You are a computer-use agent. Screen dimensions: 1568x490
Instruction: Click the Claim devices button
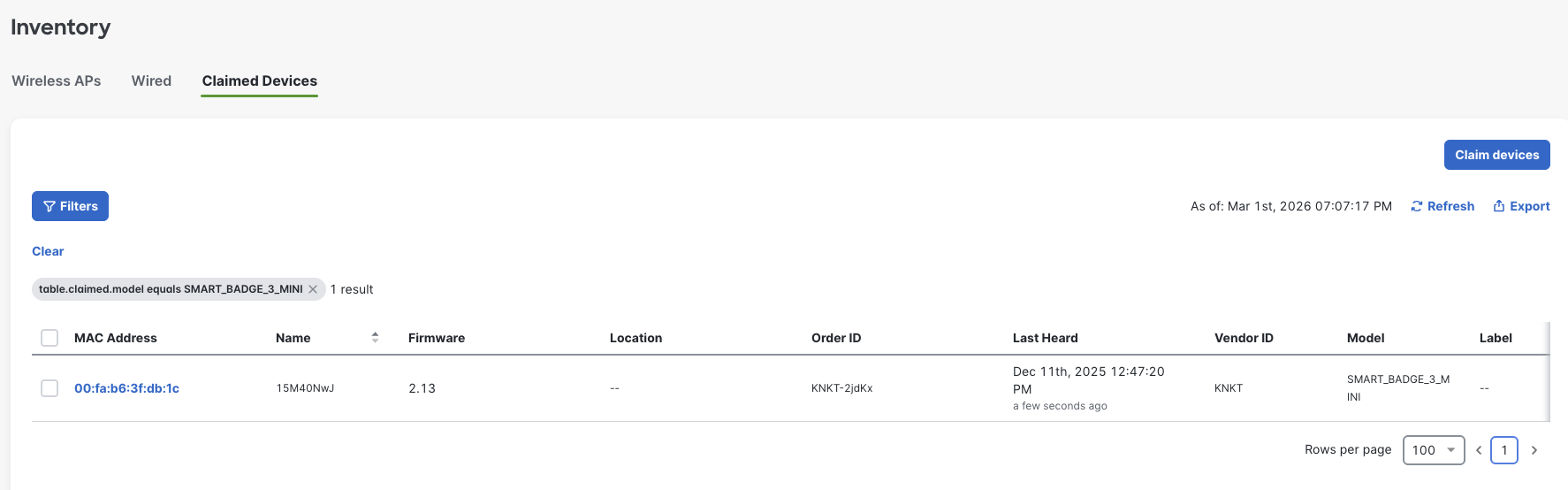pos(1496,155)
